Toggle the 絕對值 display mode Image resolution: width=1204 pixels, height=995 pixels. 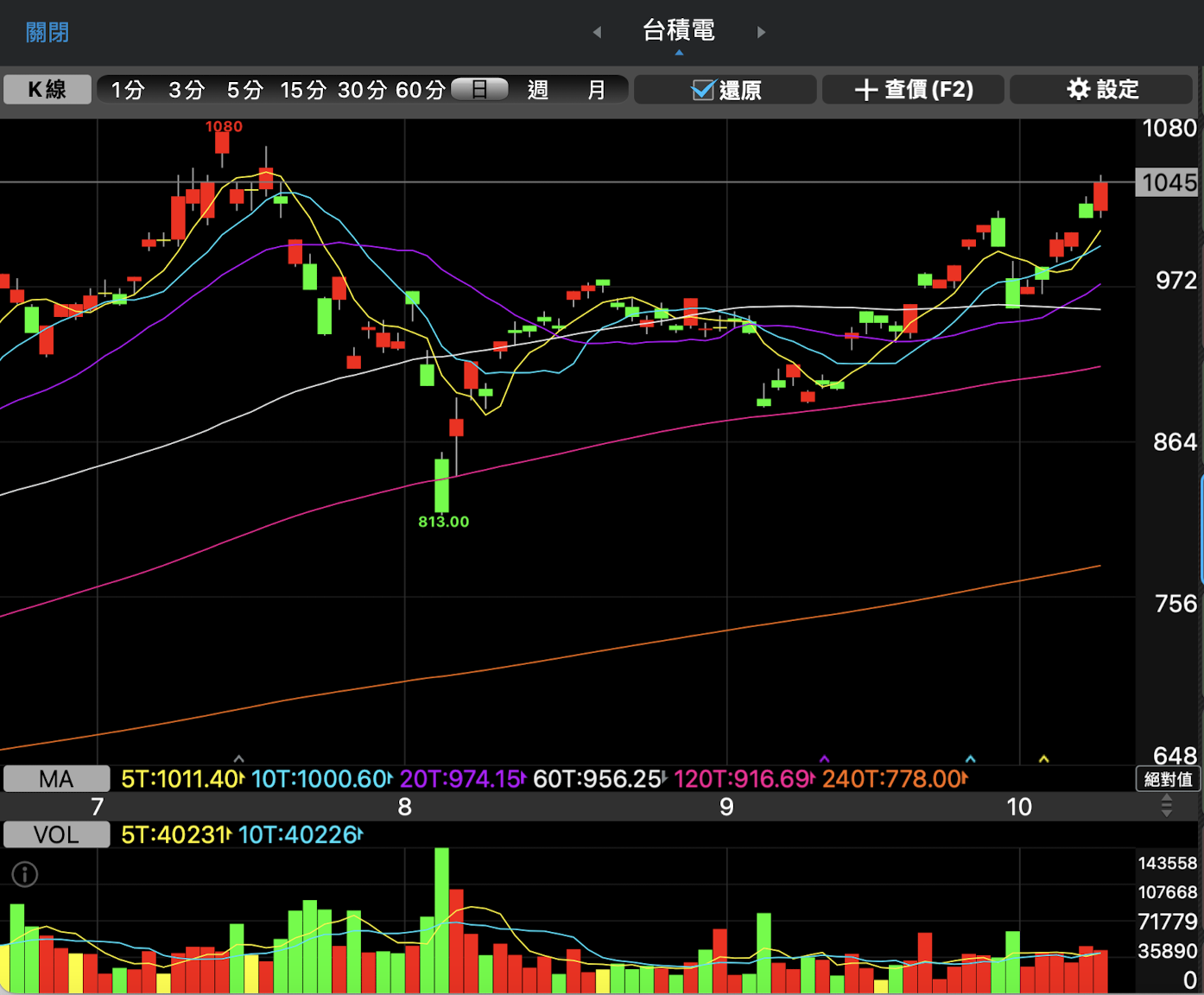coord(1168,779)
